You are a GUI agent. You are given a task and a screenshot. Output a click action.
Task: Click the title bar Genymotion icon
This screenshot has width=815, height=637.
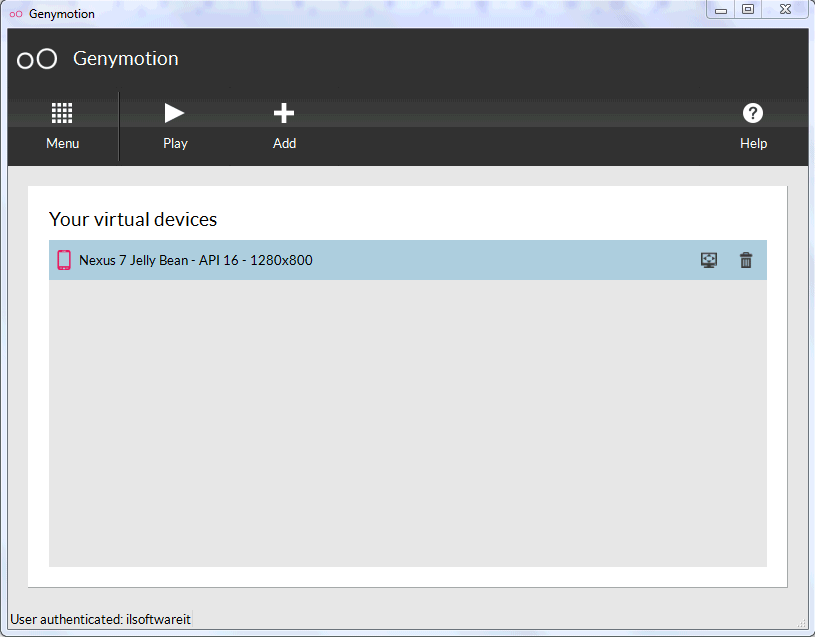[x=16, y=14]
